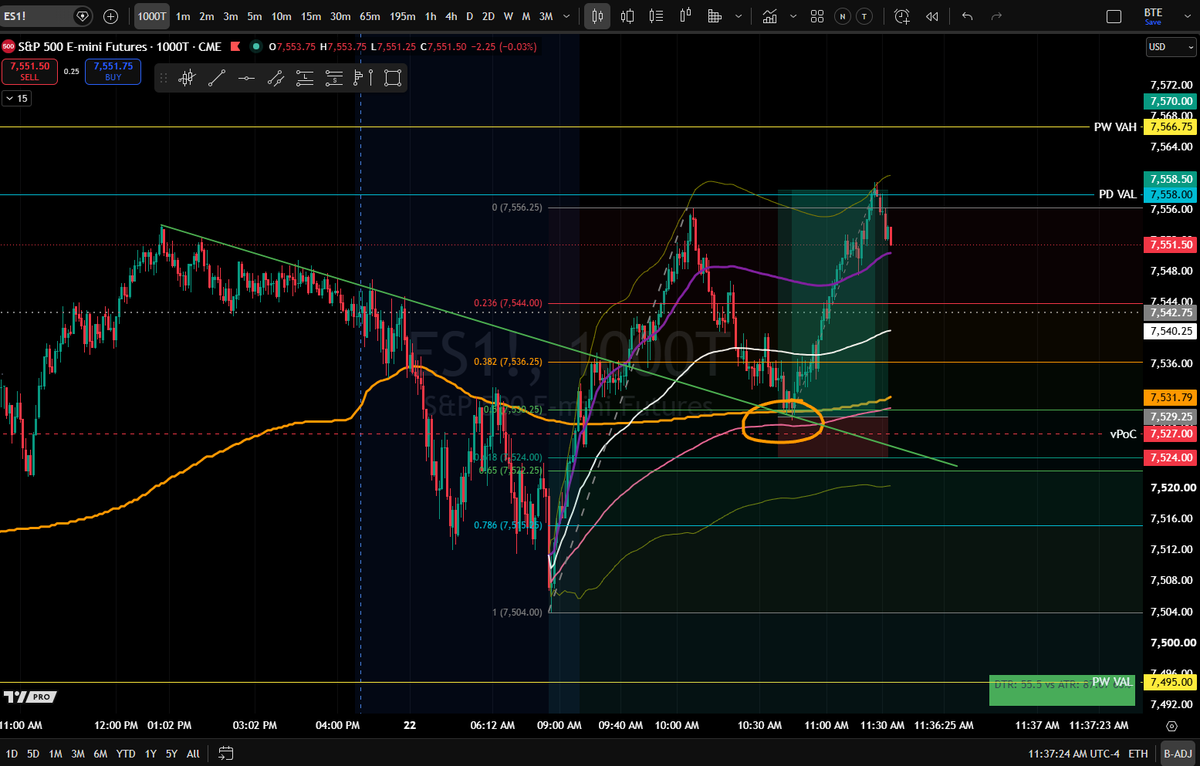This screenshot has width=1200, height=766.
Task: Switch to the 15m timeframe
Action: 311,16
